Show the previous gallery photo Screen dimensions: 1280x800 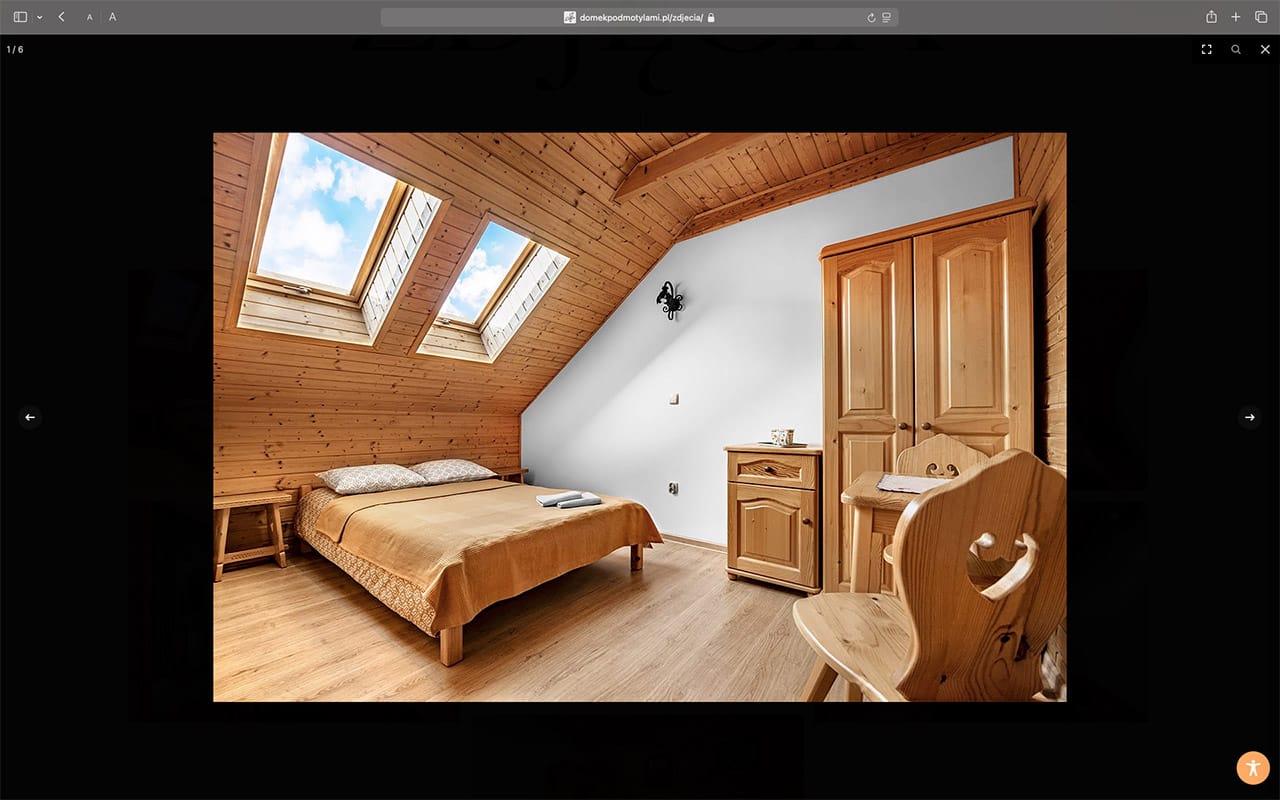click(x=30, y=417)
